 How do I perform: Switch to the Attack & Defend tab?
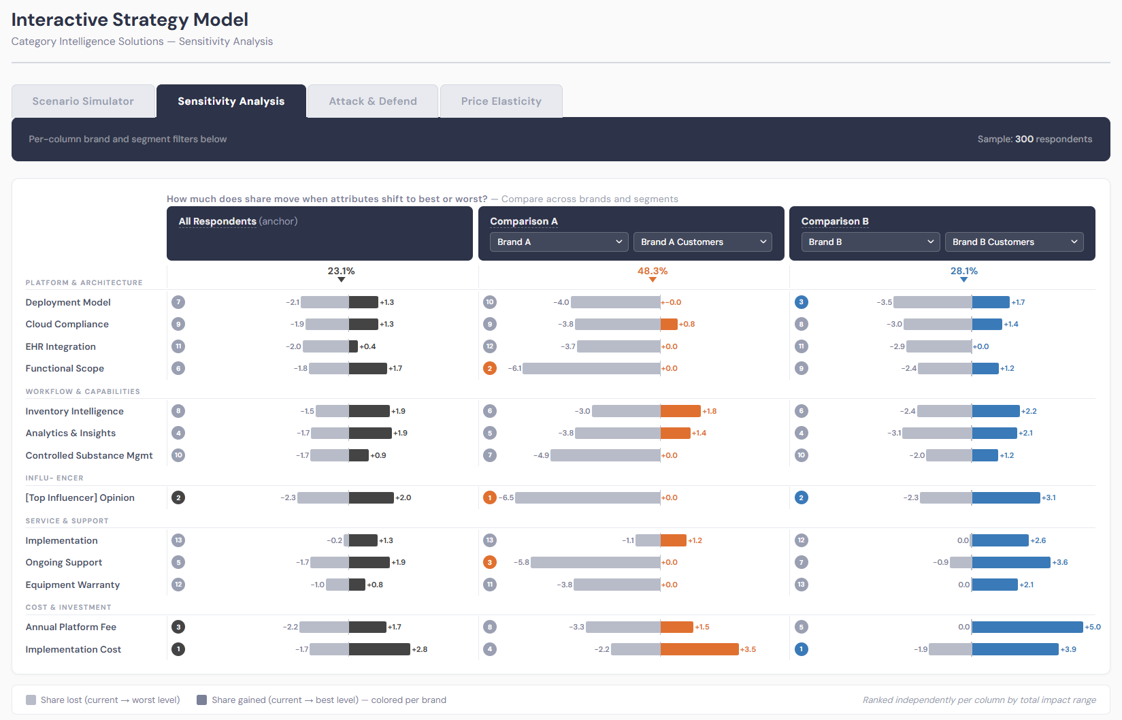click(372, 100)
